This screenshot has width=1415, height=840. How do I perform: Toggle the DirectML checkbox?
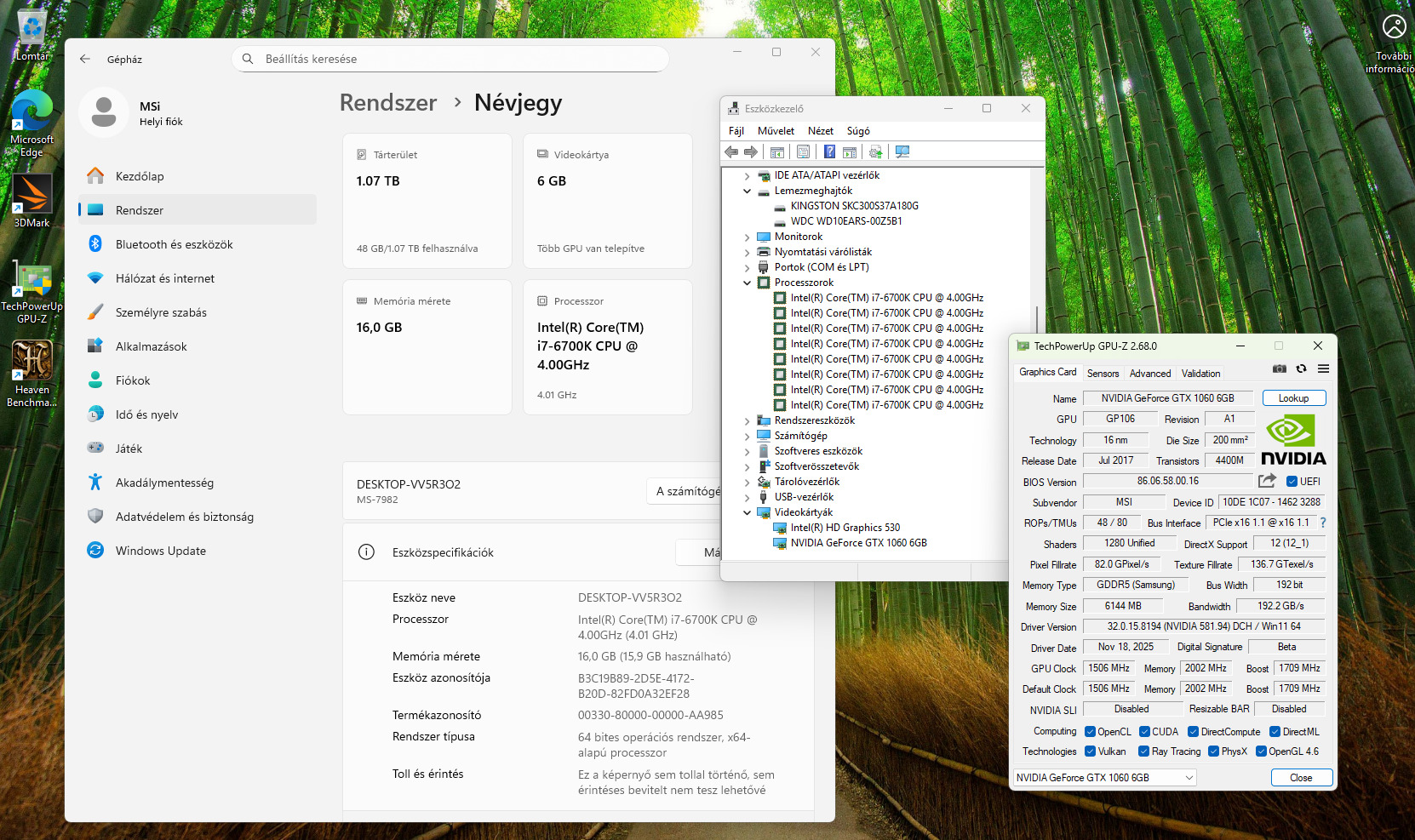[1275, 732]
